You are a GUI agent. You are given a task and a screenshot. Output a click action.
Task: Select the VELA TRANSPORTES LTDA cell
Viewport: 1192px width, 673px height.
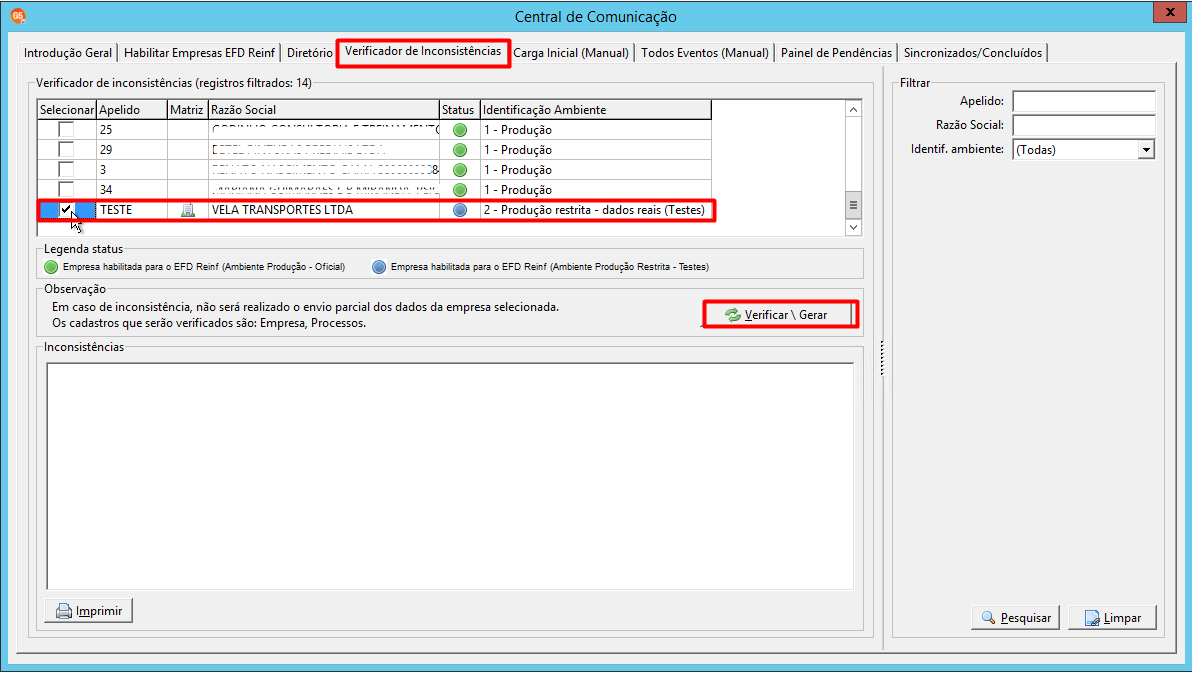pyautogui.click(x=324, y=210)
